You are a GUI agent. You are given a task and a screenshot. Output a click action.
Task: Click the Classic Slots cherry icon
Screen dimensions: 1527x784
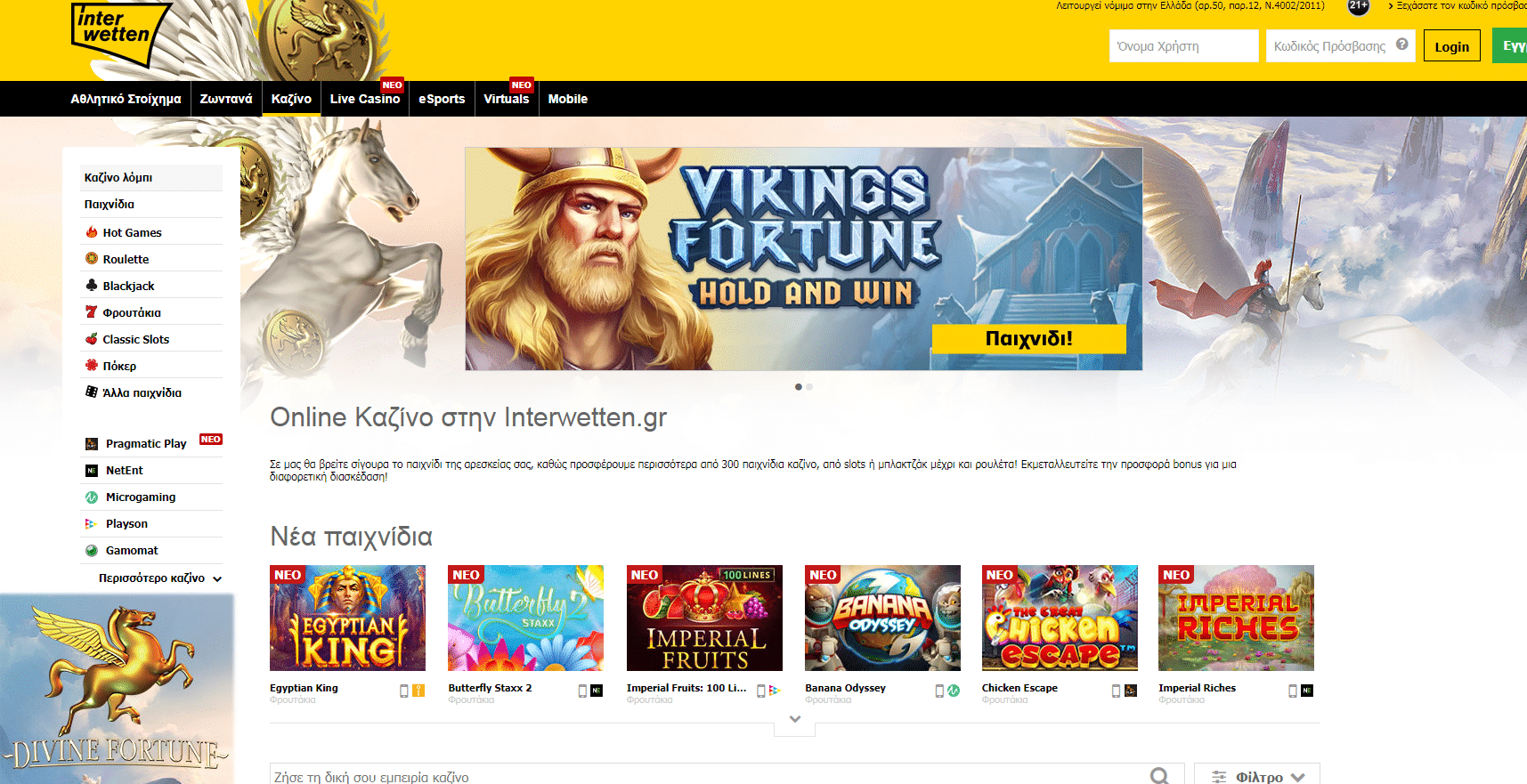click(x=91, y=339)
